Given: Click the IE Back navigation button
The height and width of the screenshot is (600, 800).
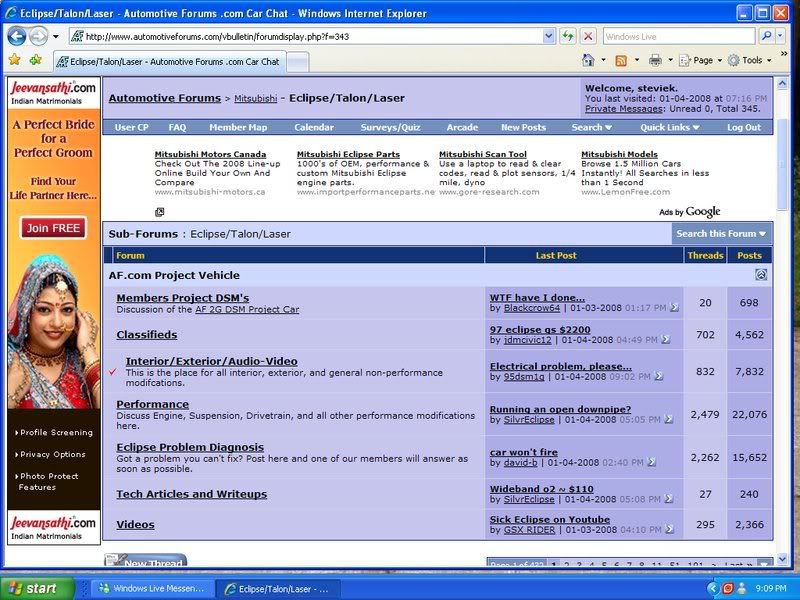Looking at the screenshot, I should click(x=17, y=36).
